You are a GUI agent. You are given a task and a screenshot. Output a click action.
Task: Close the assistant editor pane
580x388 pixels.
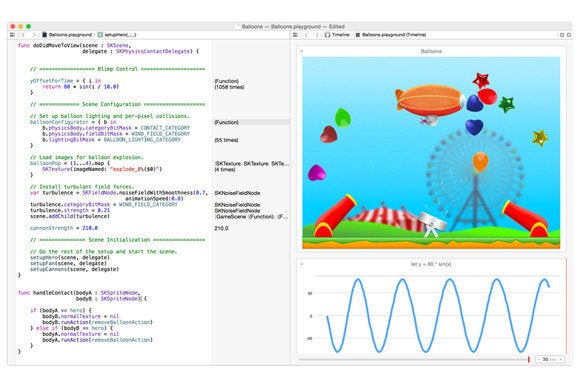569,35
